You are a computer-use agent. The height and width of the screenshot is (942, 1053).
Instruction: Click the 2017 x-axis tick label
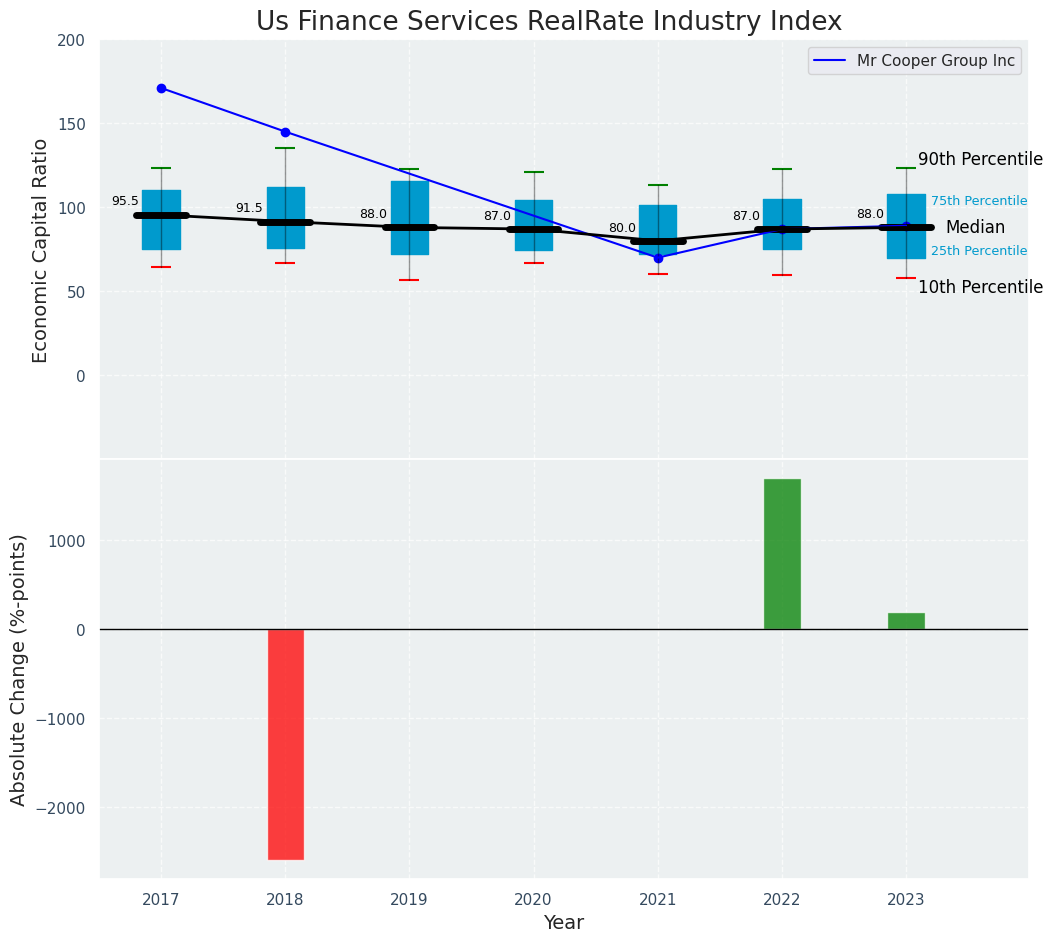[161, 900]
